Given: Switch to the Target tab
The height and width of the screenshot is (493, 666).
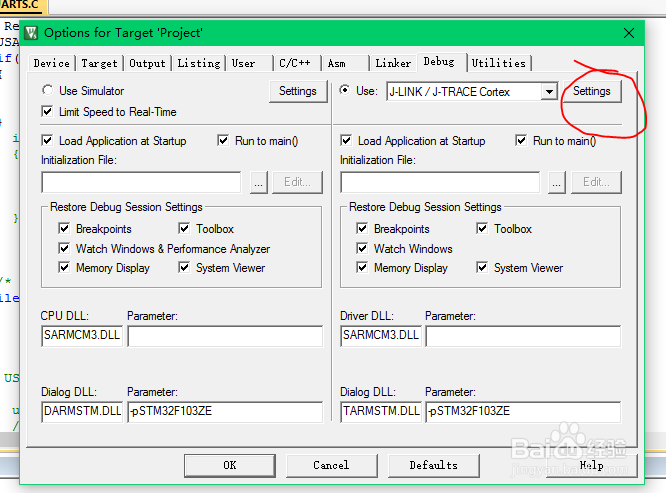Looking at the screenshot, I should tap(99, 63).
